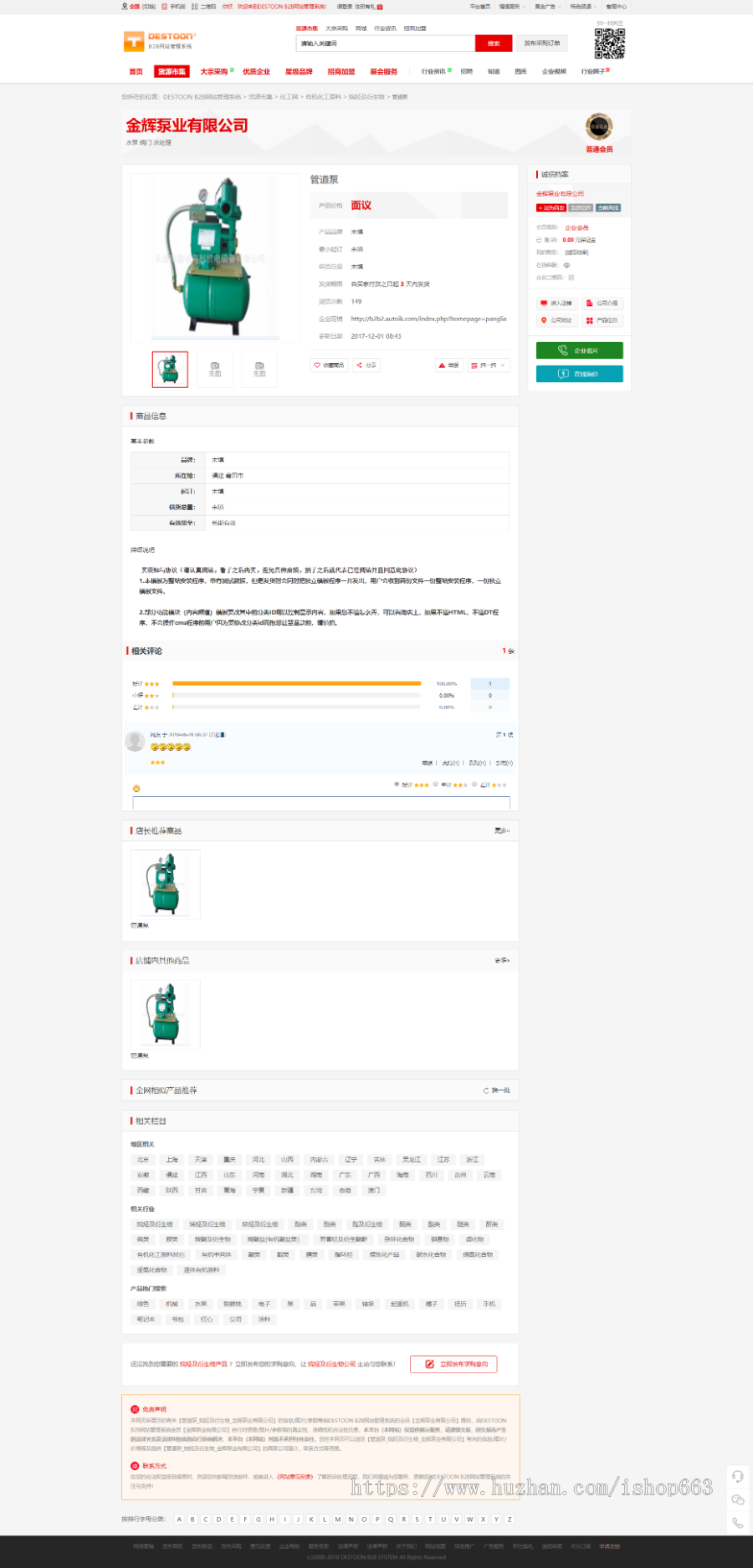Click the 分享 share icon button

366,365
